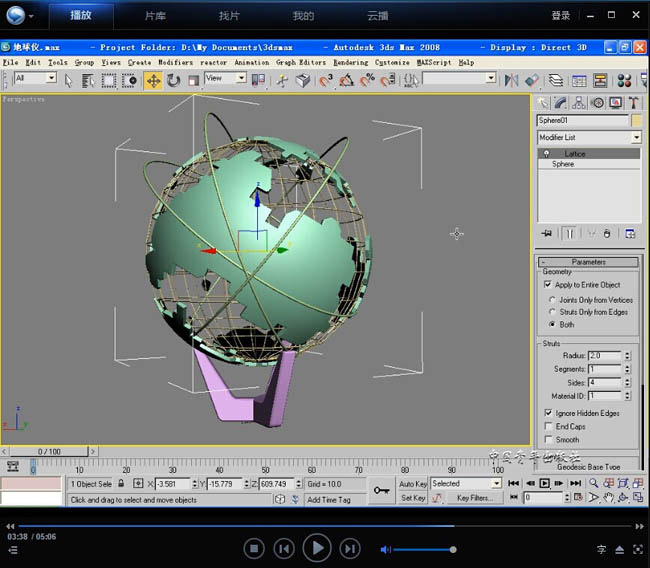Screen dimensions: 650x568
Task: Open the Modifiers menu
Action: click(175, 62)
